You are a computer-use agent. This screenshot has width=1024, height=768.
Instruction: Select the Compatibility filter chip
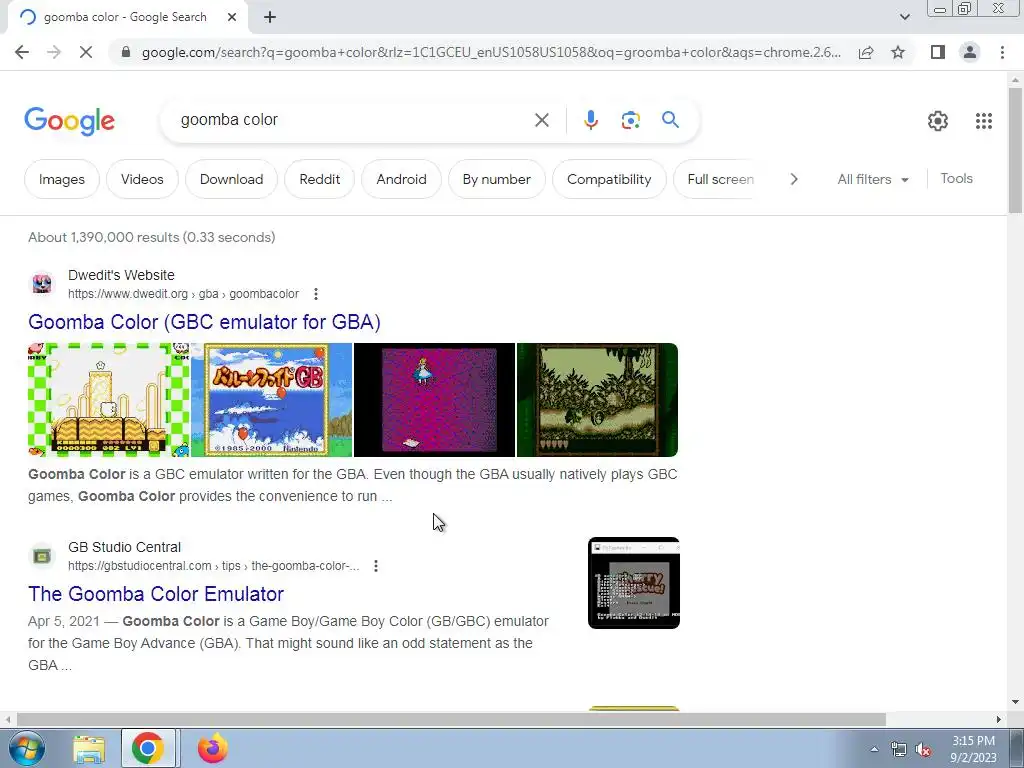coord(609,179)
